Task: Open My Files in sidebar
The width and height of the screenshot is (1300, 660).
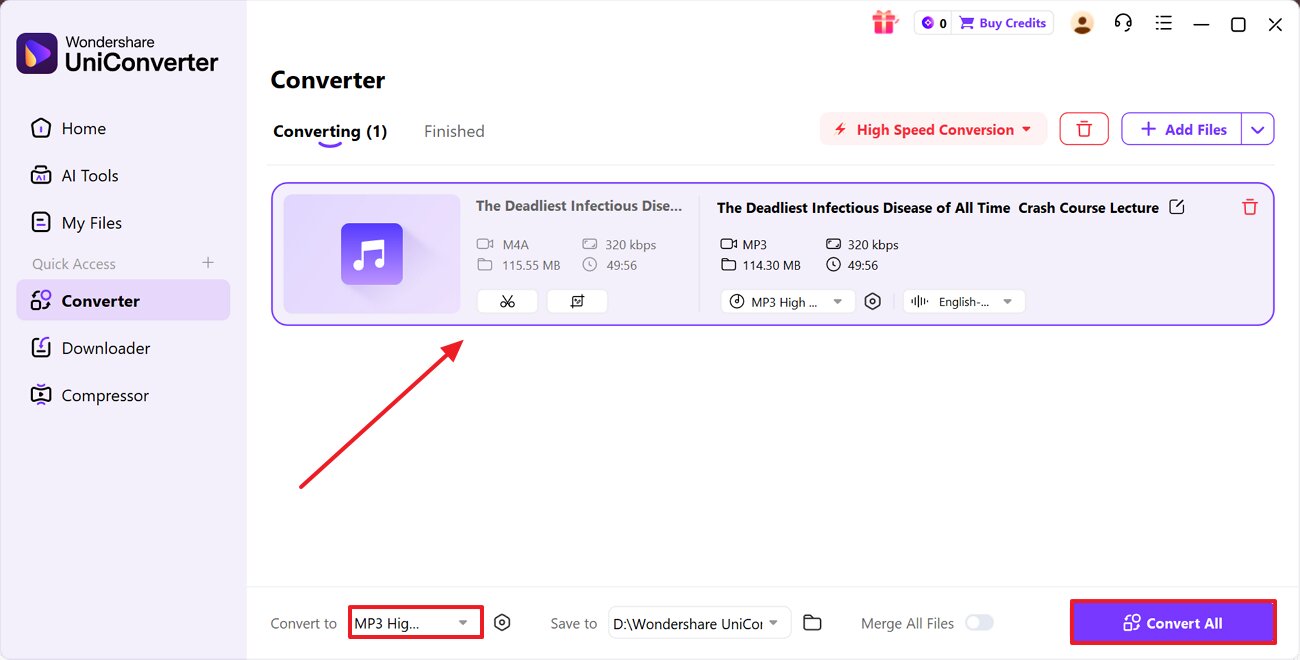Action: click(x=123, y=223)
